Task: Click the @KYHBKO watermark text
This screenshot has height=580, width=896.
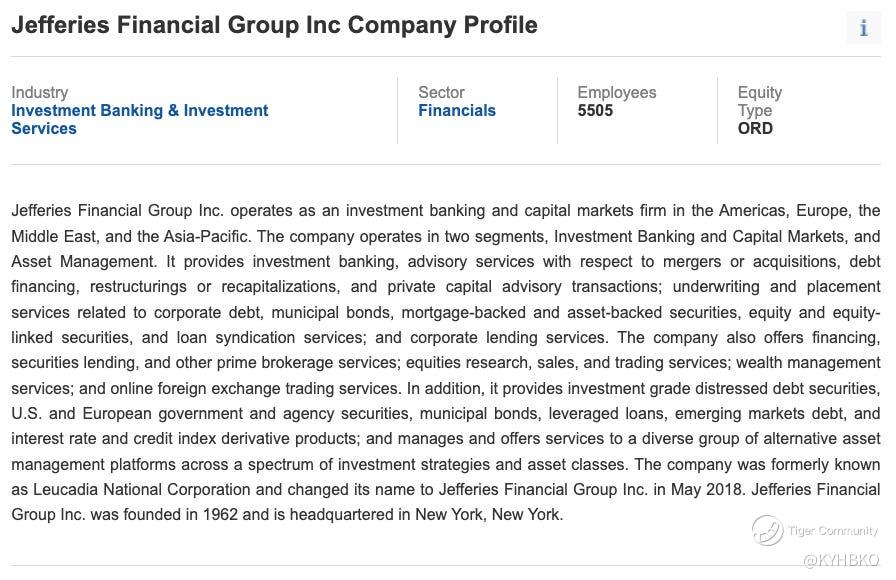Action: [x=841, y=560]
